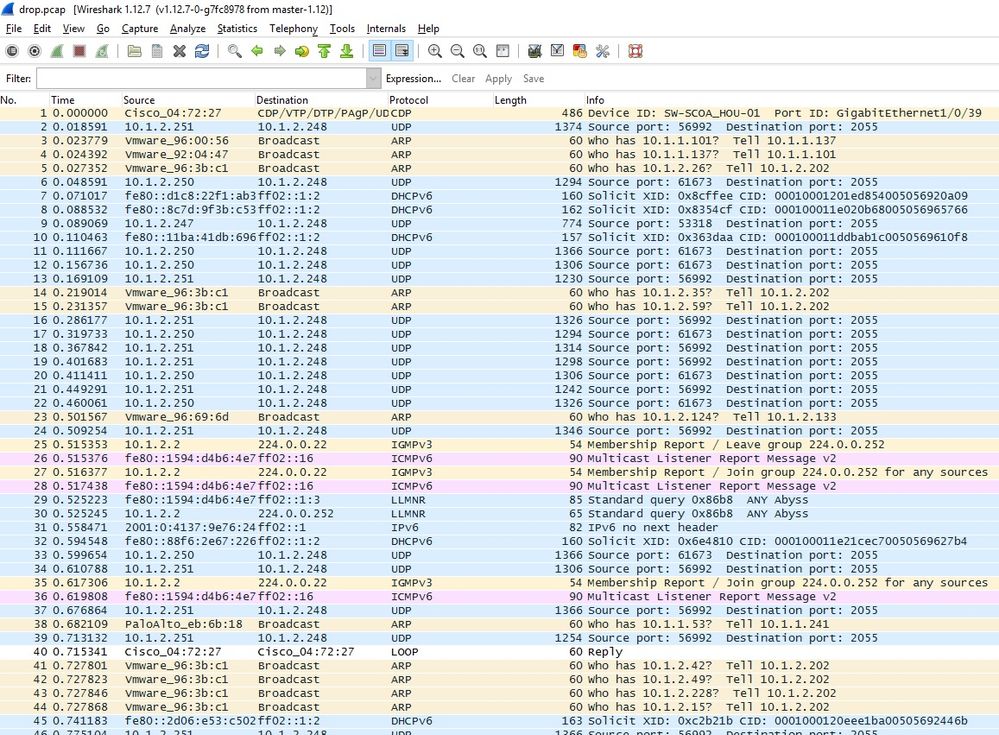Reload the capture file
This screenshot has width=999, height=735.
202,51
